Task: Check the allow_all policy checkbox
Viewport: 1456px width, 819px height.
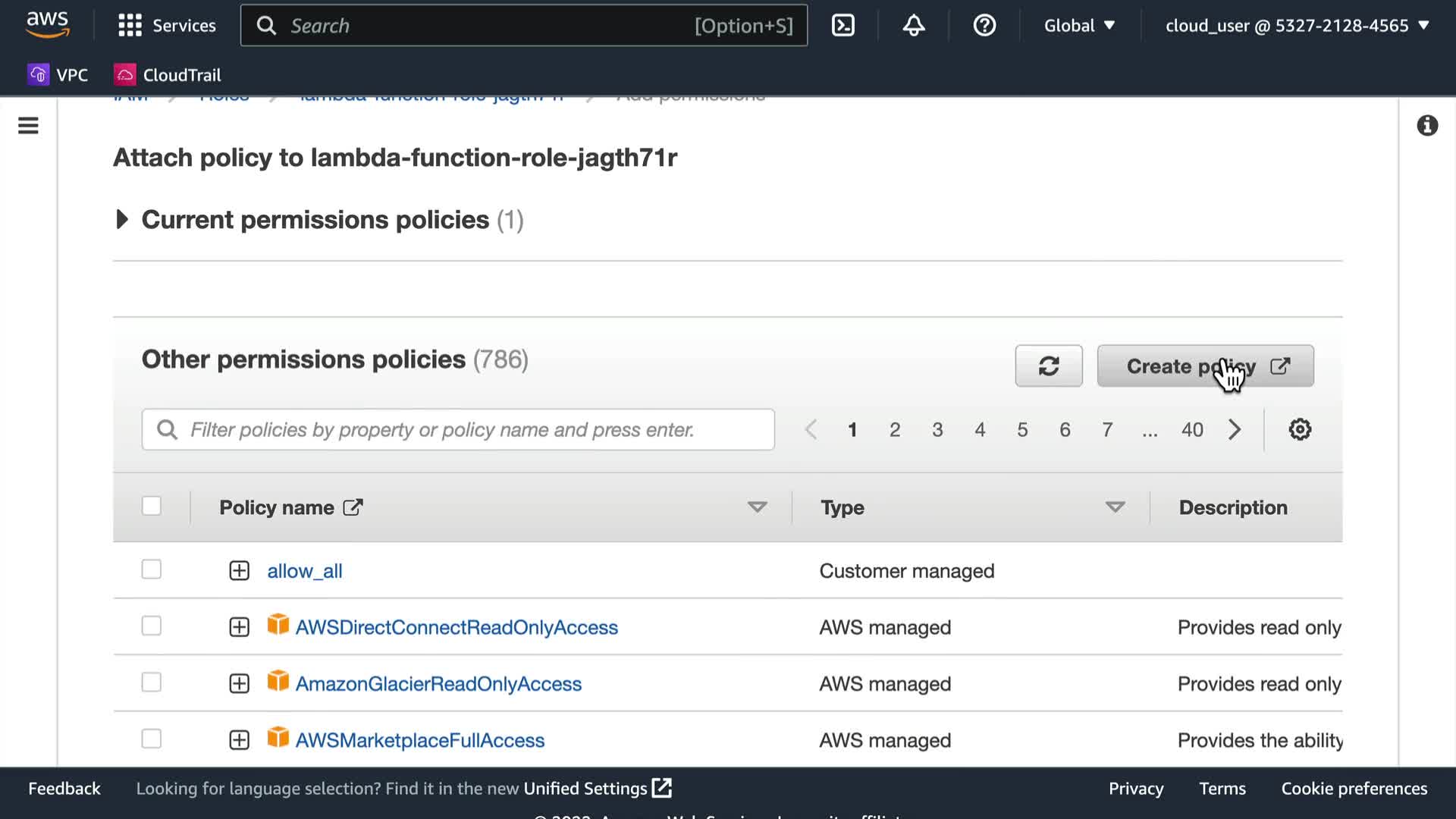Action: pos(152,570)
